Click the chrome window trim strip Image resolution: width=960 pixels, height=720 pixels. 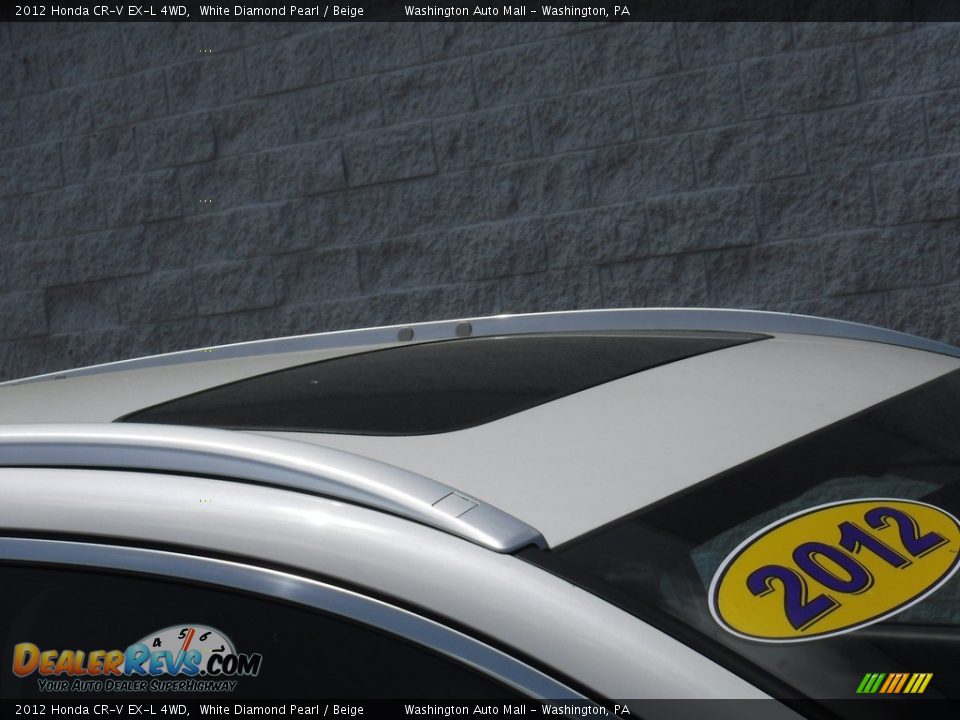point(300,592)
